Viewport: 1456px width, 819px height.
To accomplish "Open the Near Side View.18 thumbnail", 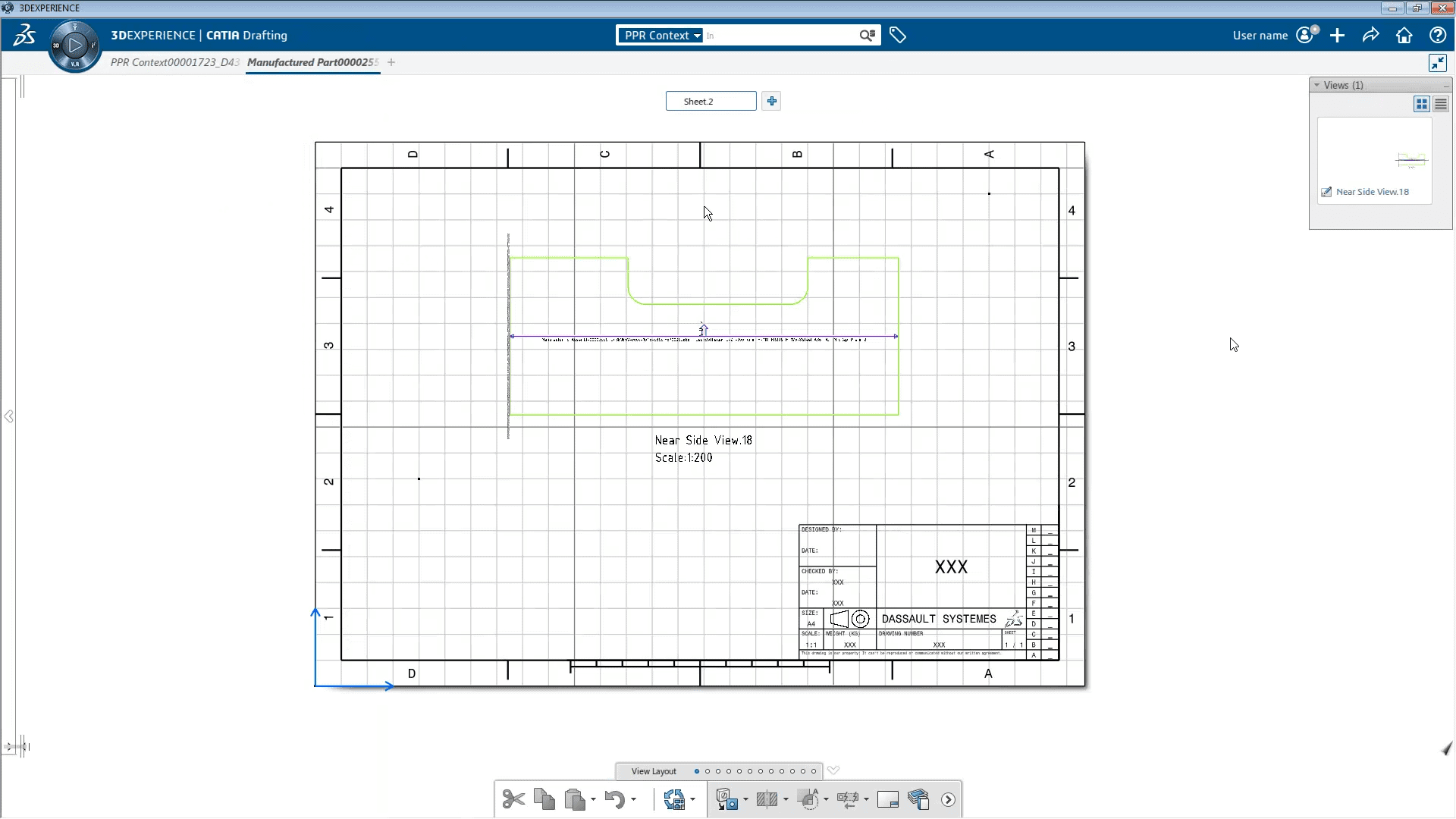I will tap(1374, 159).
